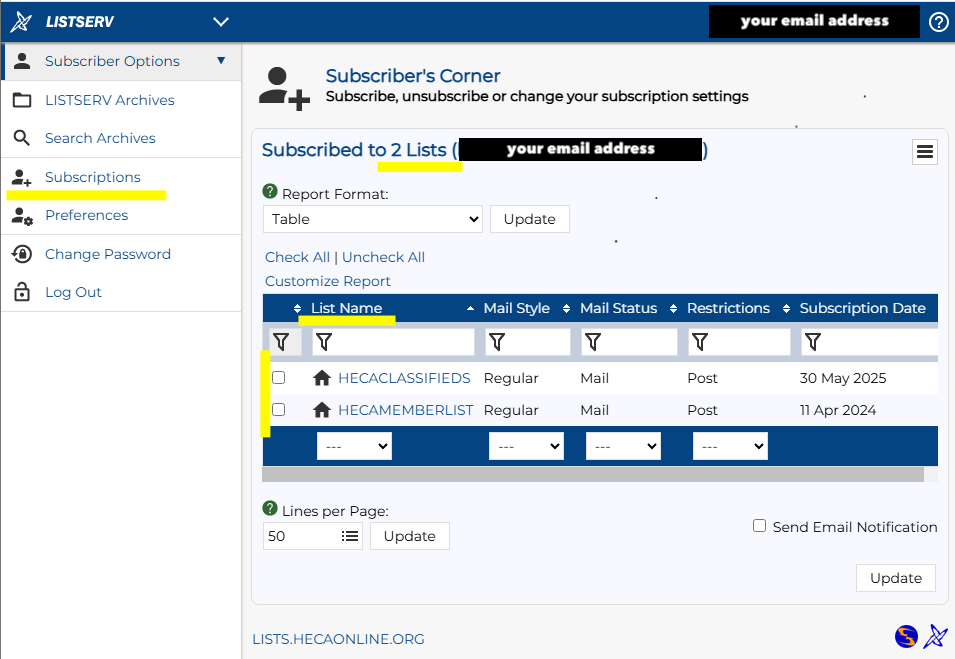Viewport: 955px width, 659px height.
Task: Open the Mail Status footer dropdown
Action: (x=623, y=446)
